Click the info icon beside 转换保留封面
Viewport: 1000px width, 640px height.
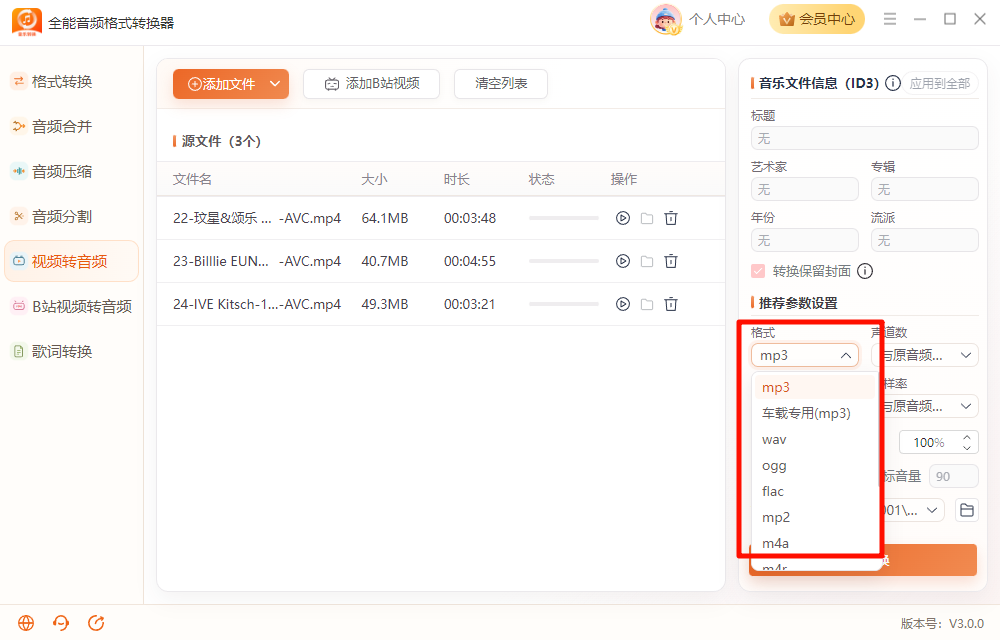[865, 271]
